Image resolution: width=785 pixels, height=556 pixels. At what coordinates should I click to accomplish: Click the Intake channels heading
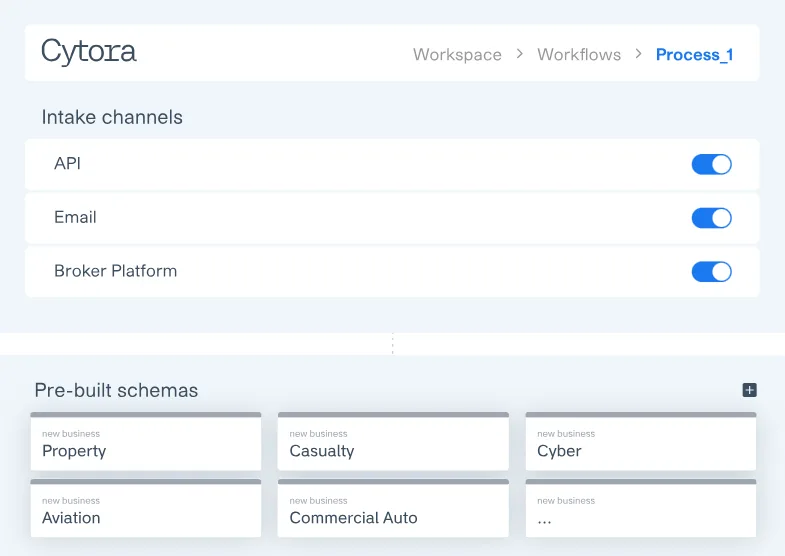pos(112,117)
